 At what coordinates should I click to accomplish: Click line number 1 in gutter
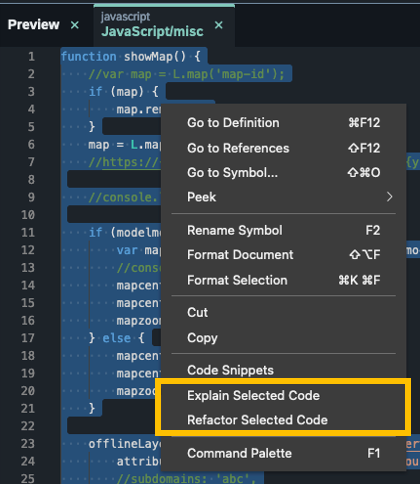tap(31, 57)
